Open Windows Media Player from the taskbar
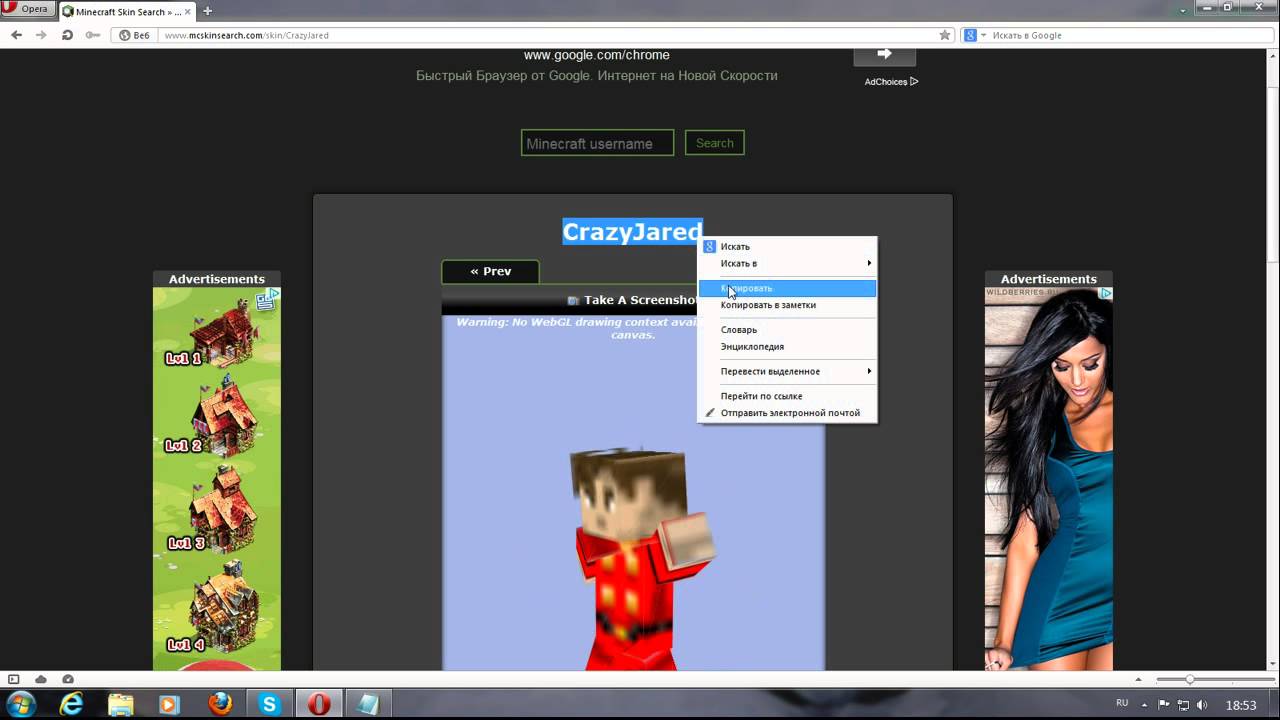Image resolution: width=1280 pixels, height=720 pixels. [x=169, y=704]
